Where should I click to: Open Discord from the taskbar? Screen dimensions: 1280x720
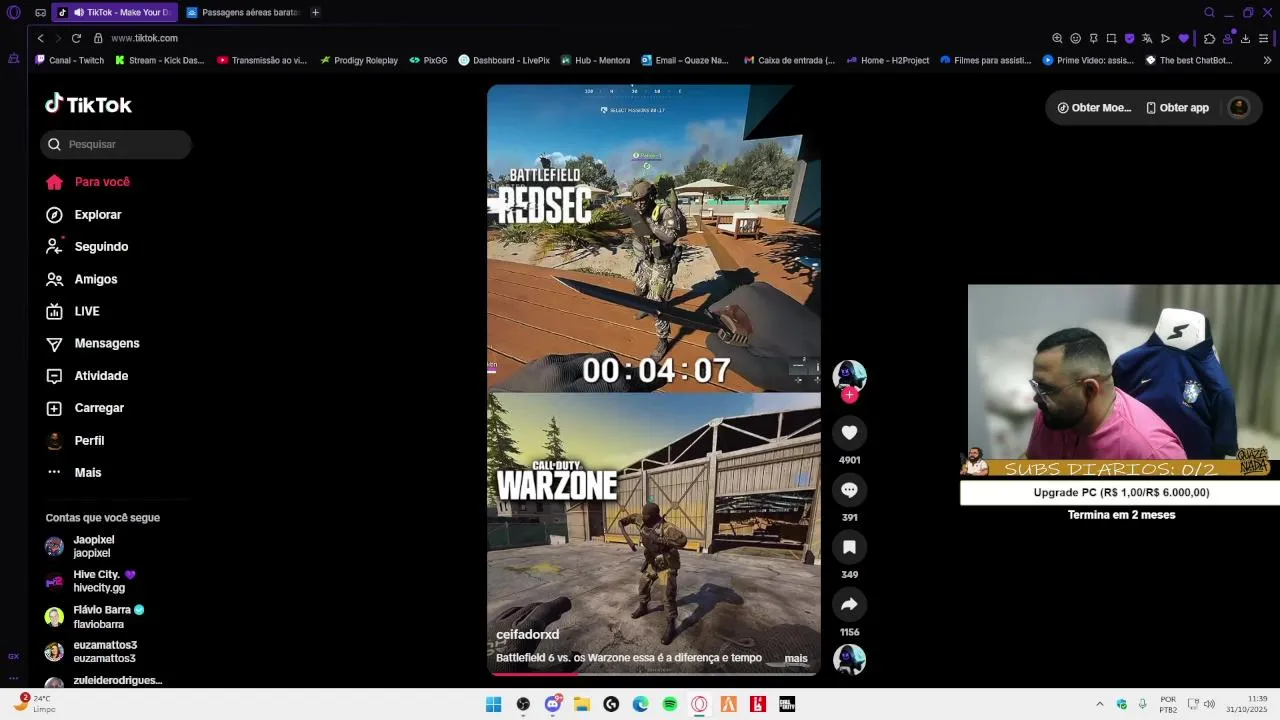552,705
